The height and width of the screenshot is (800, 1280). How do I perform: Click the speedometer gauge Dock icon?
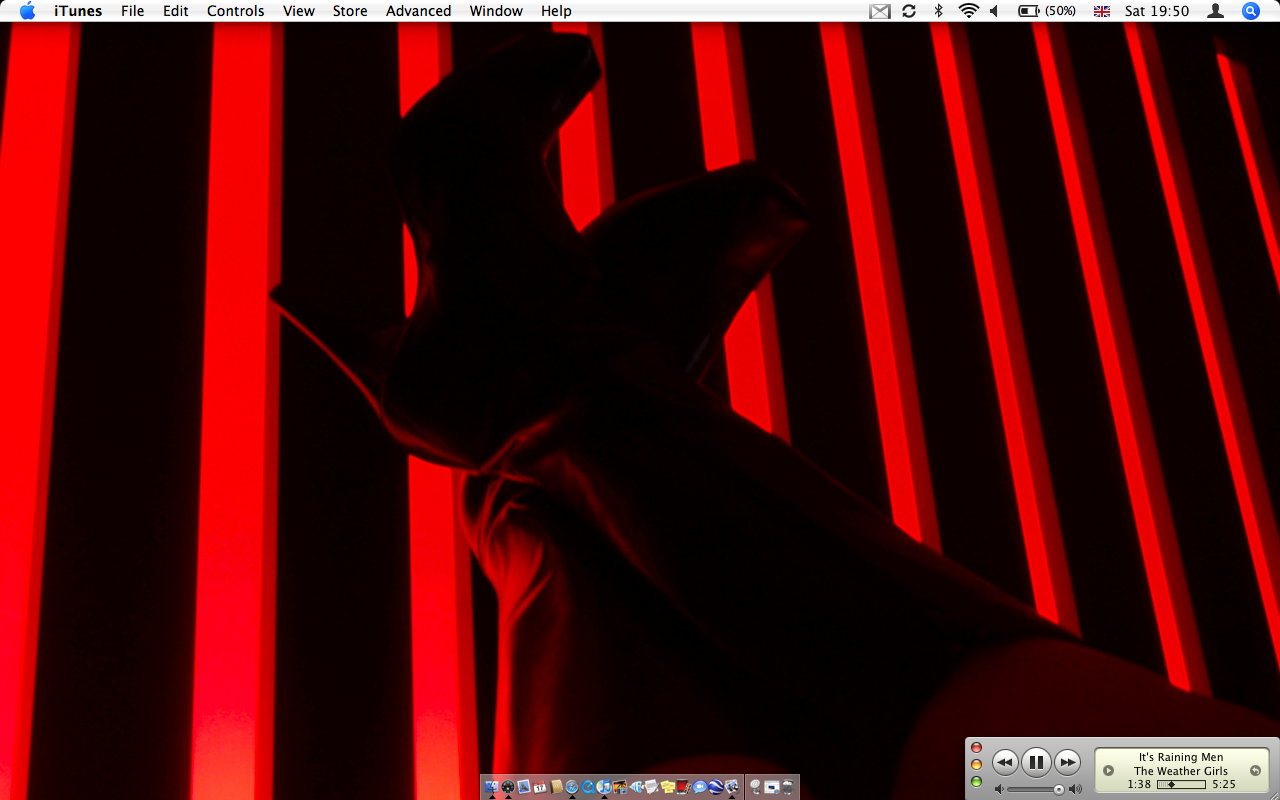(x=508, y=787)
